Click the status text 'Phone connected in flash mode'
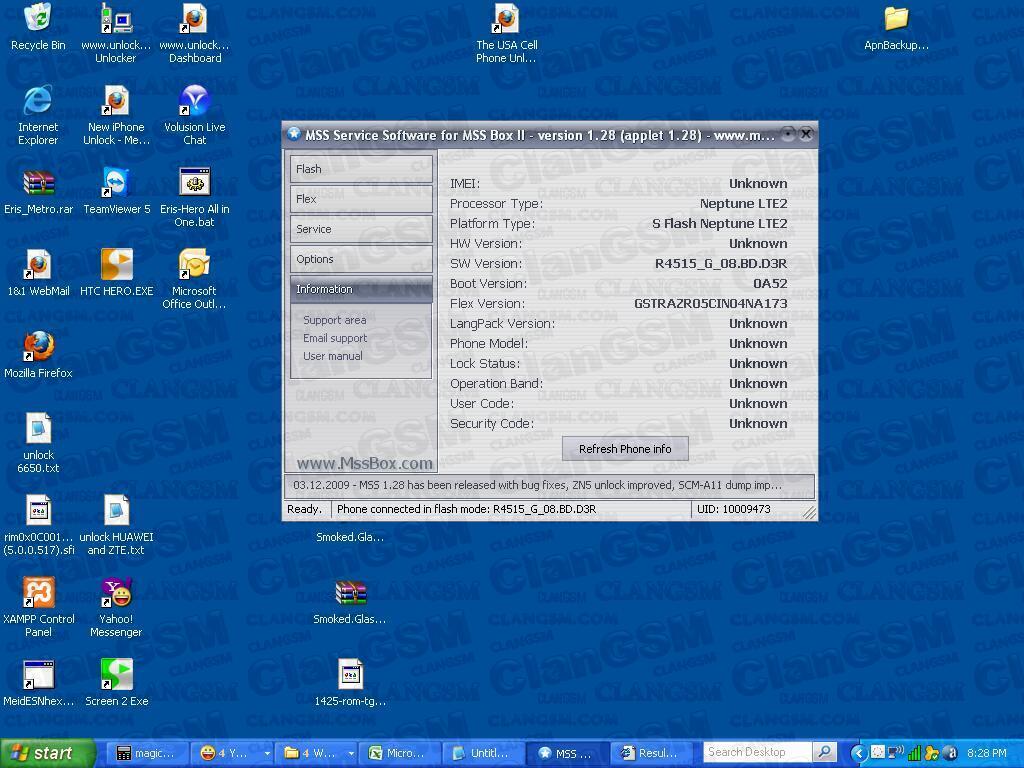The image size is (1024, 768). click(x=466, y=509)
